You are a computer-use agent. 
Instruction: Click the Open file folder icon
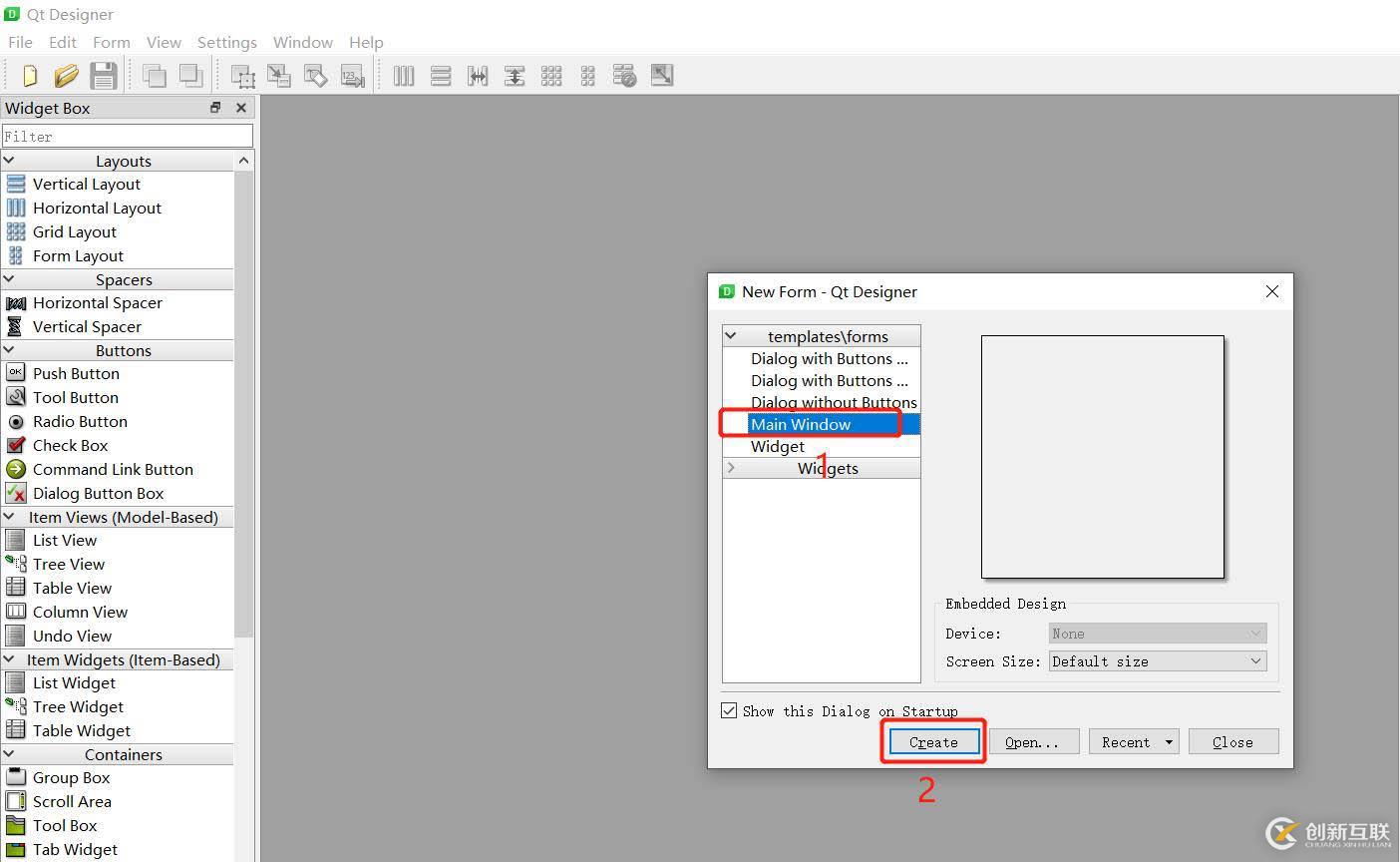coord(67,75)
